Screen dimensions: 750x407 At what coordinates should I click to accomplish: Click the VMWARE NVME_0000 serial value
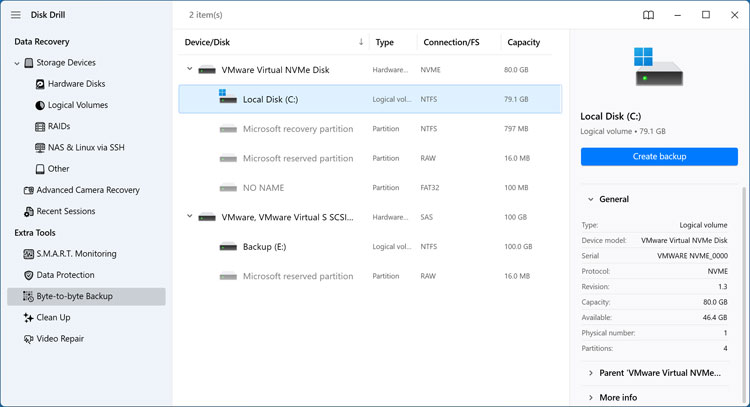(692, 256)
